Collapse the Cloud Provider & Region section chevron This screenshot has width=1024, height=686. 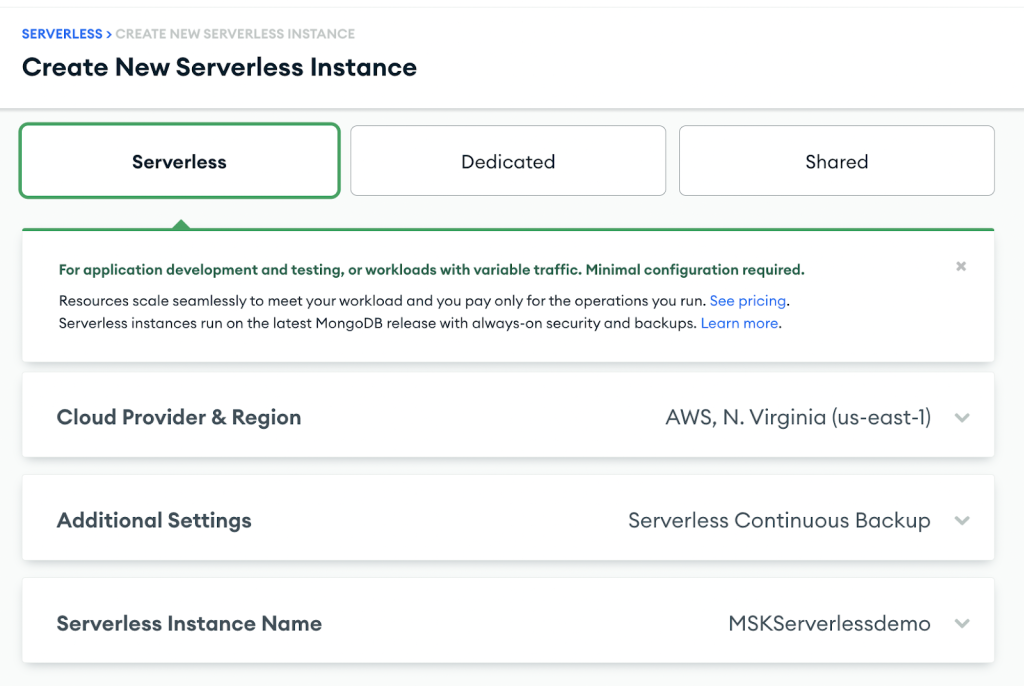tap(962, 417)
